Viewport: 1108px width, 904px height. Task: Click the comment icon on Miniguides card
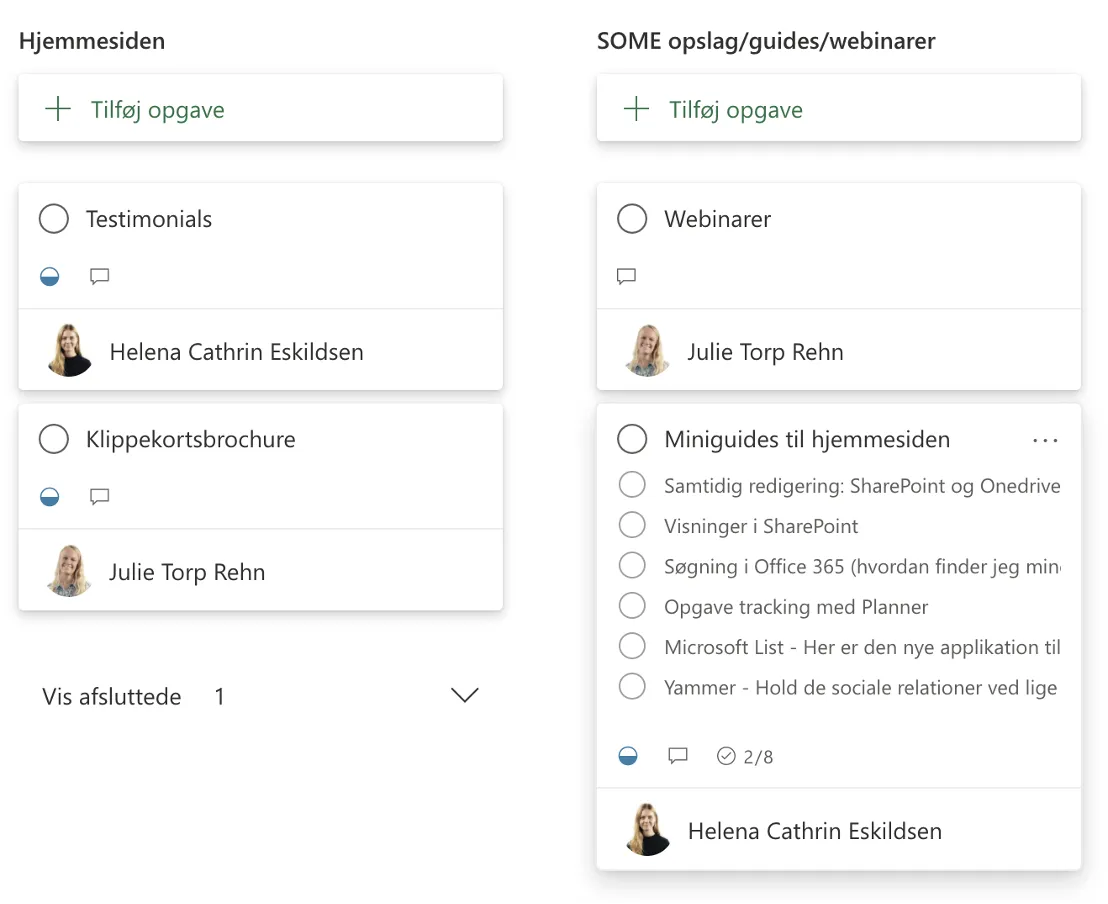click(x=678, y=756)
